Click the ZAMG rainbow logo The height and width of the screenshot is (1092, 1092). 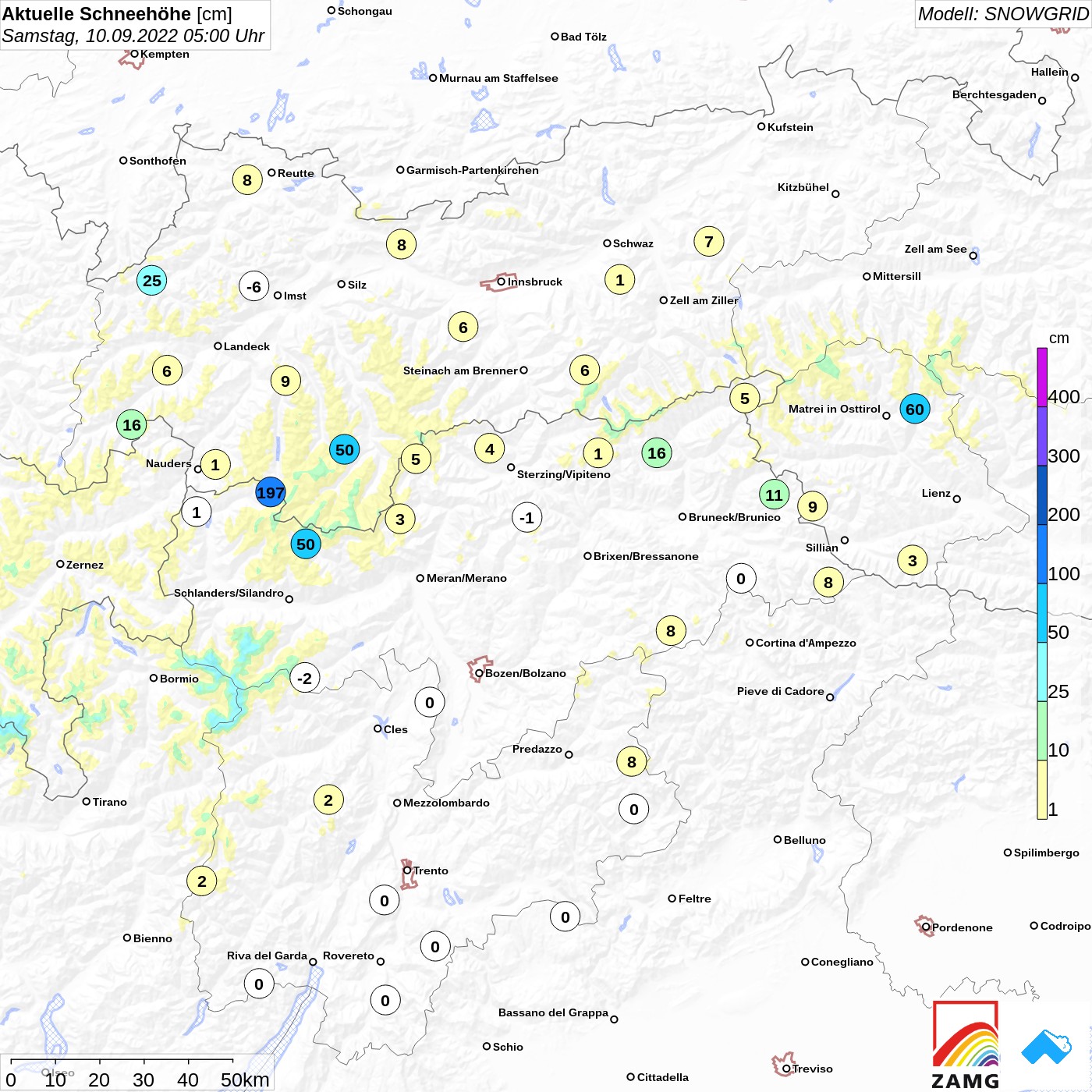pyautogui.click(x=966, y=1044)
